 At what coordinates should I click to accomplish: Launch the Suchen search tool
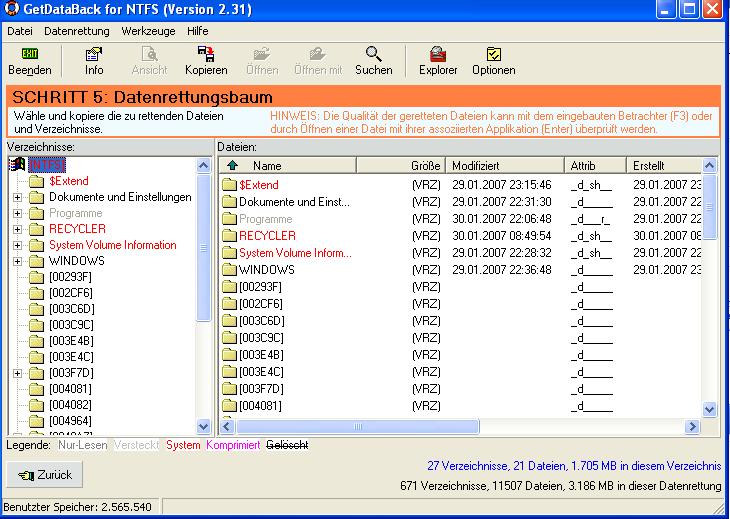click(373, 54)
